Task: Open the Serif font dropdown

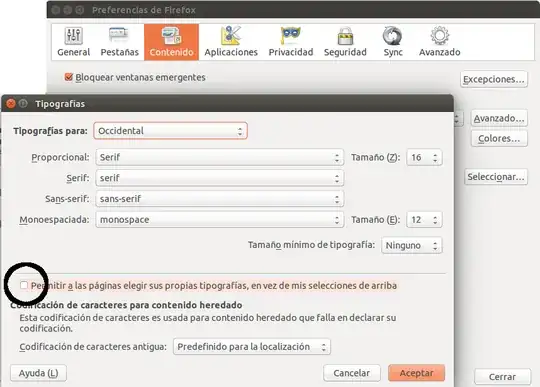Action: click(220, 178)
